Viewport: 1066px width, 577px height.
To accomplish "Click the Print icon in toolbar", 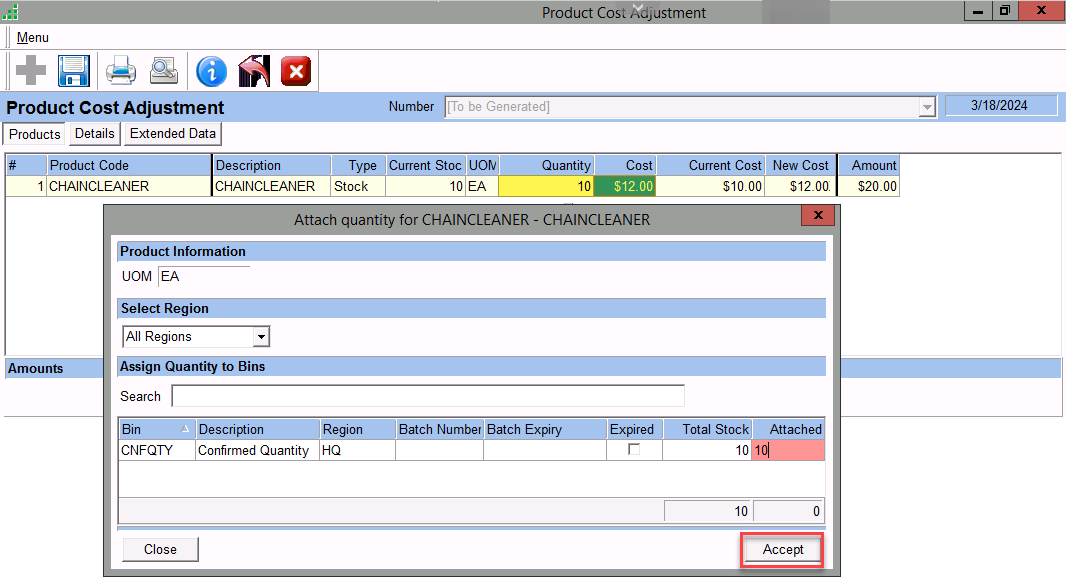I will pos(121,71).
